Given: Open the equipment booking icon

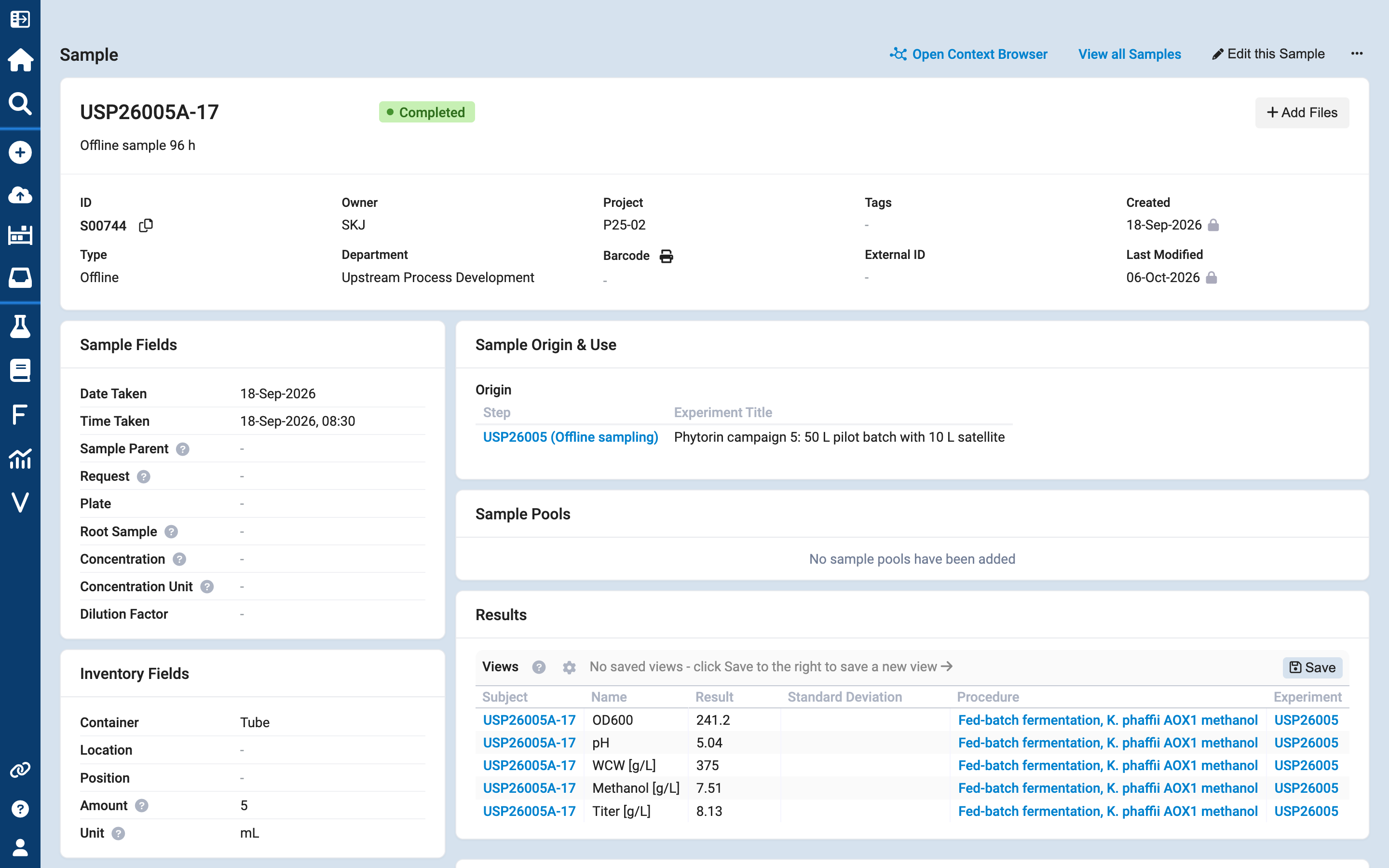Looking at the screenshot, I should click(x=20, y=235).
